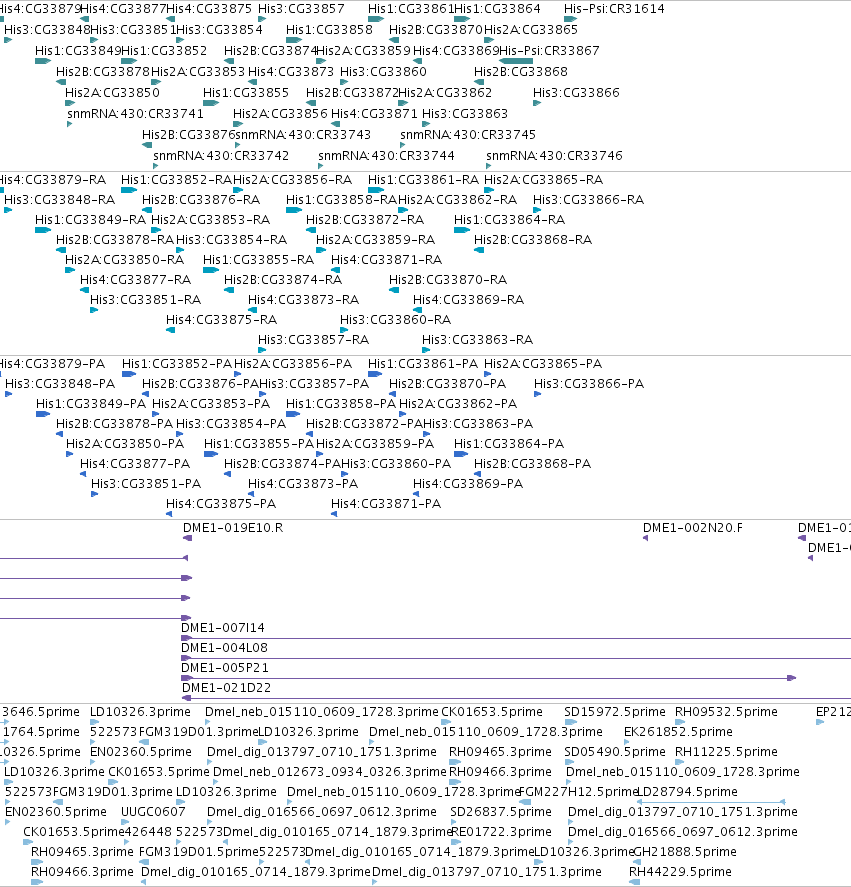Select the LD28794.5prime EST span line

click(x=711, y=802)
